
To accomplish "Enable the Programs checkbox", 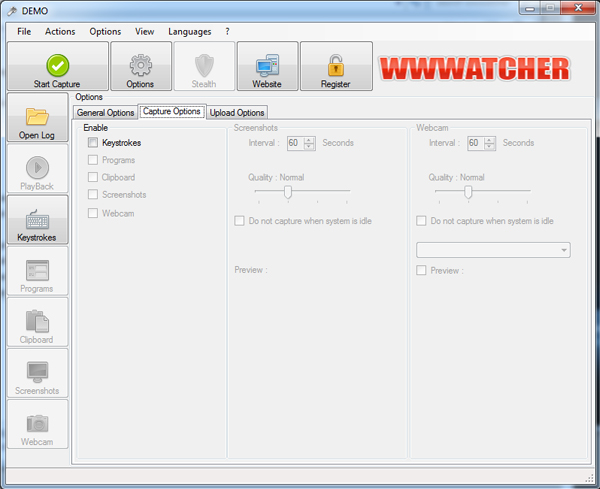I will click(93, 160).
